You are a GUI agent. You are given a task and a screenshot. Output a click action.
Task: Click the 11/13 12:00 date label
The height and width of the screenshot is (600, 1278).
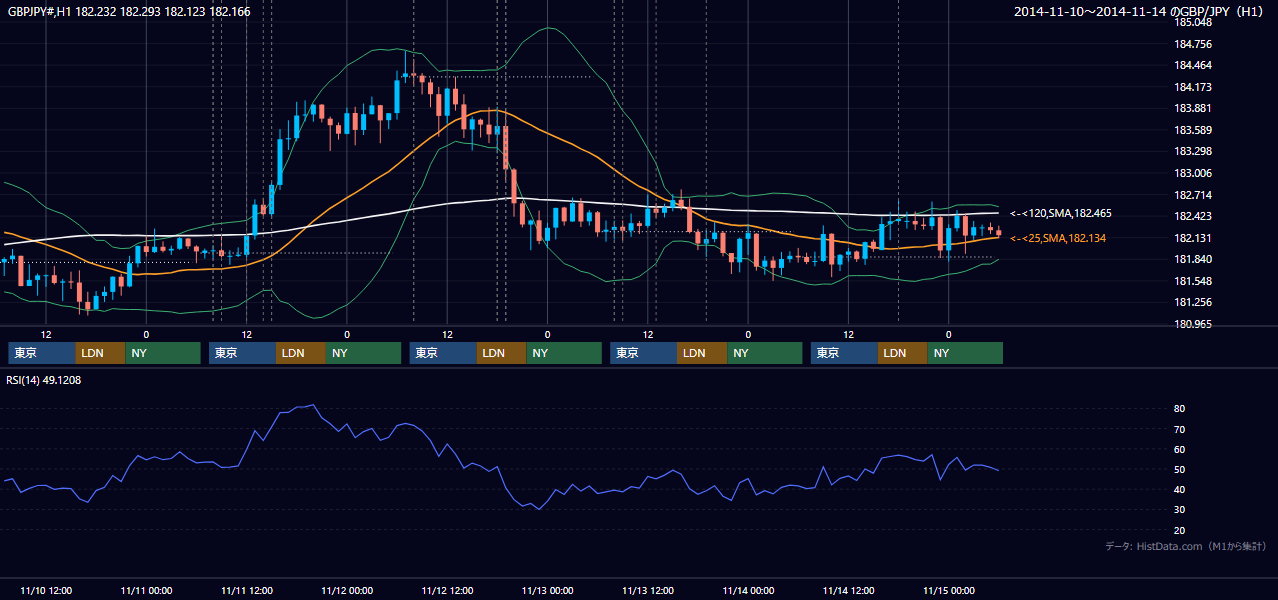[x=648, y=590]
